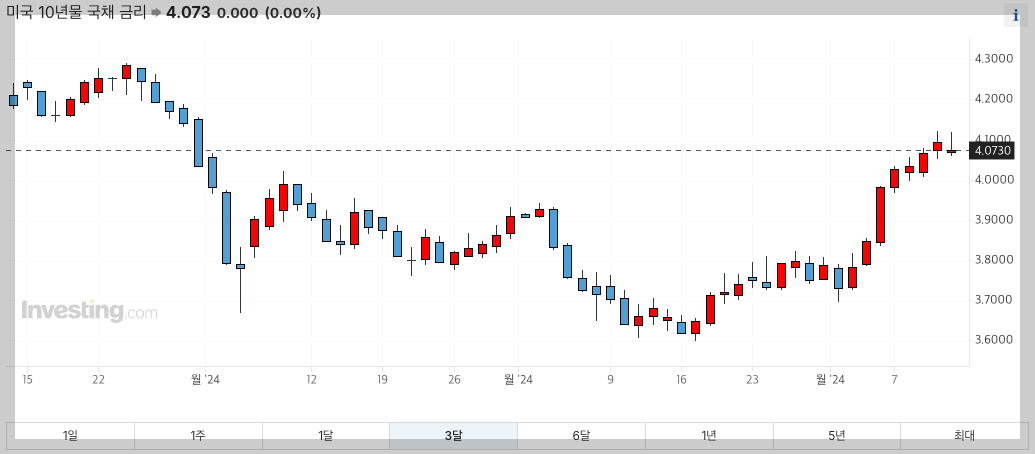The width and height of the screenshot is (1035, 454).
Task: Click the 미국 10년물 국채 금리 title
Action: click(76, 13)
